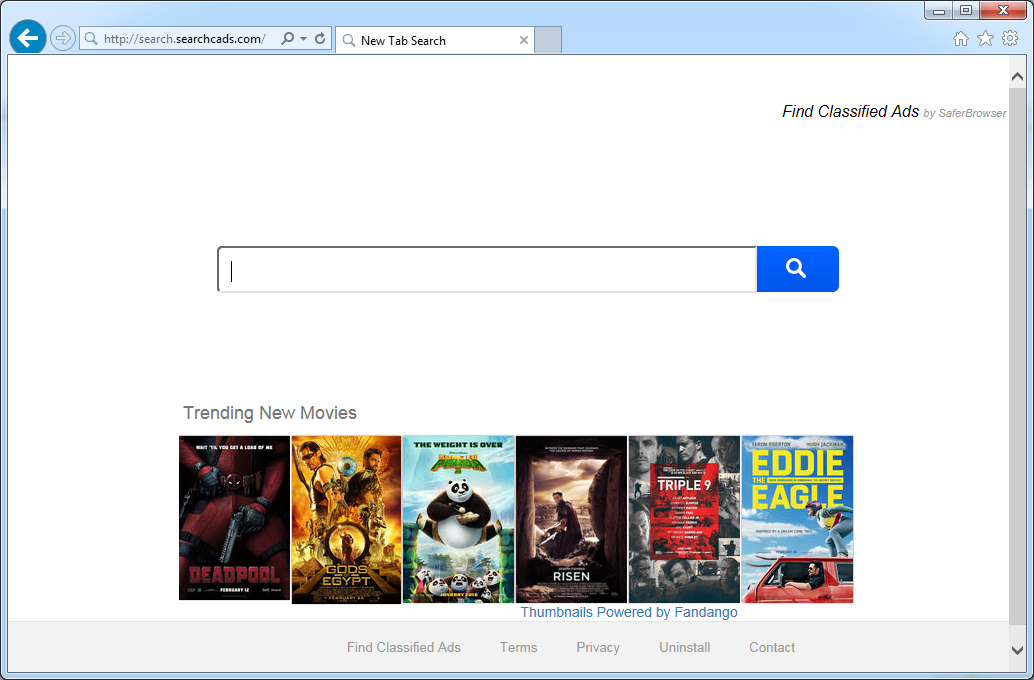The image size is (1034, 680).
Task: Open the Uninstall footer link
Action: tap(684, 648)
